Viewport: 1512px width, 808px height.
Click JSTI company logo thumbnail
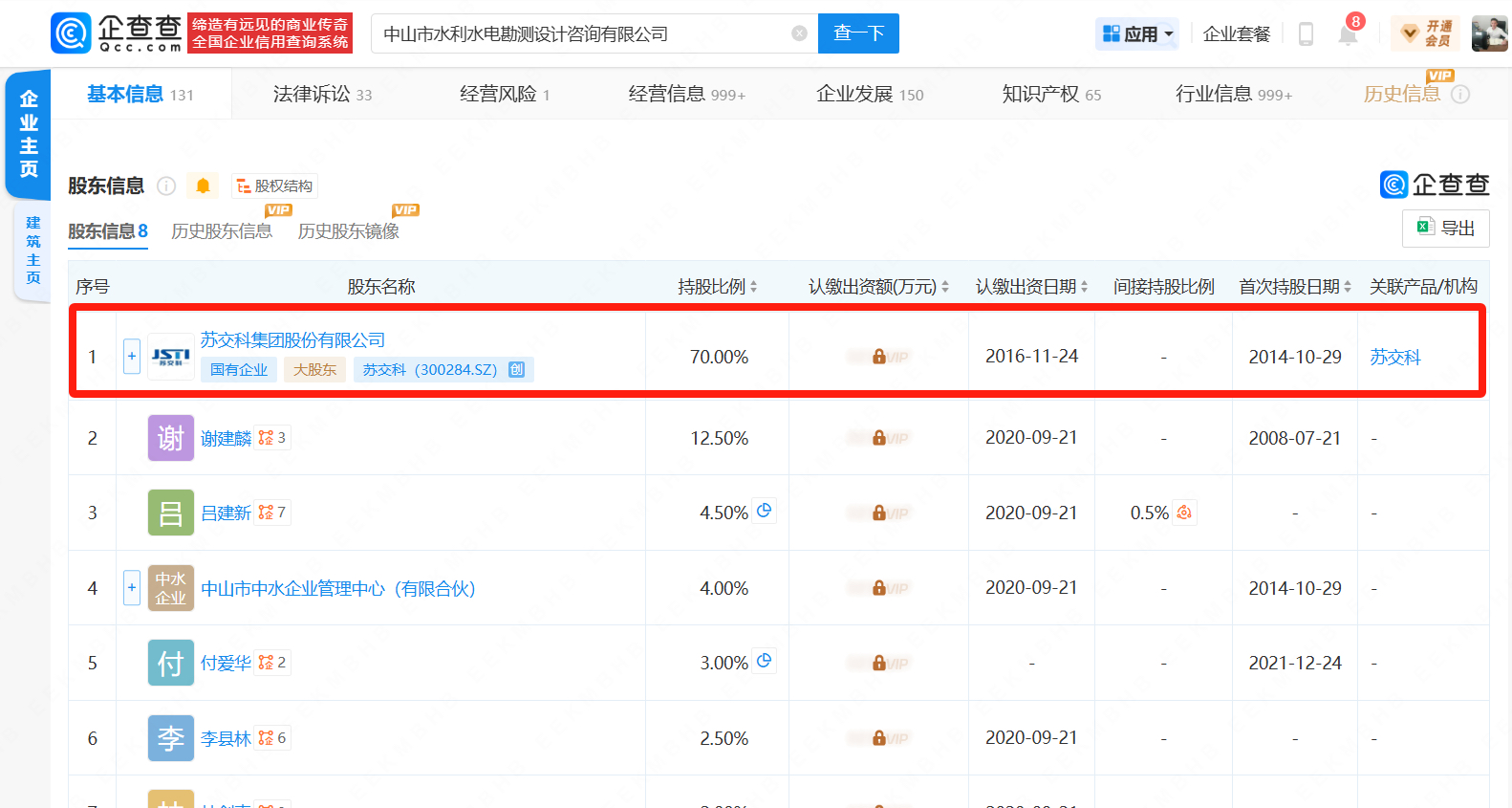pos(171,357)
